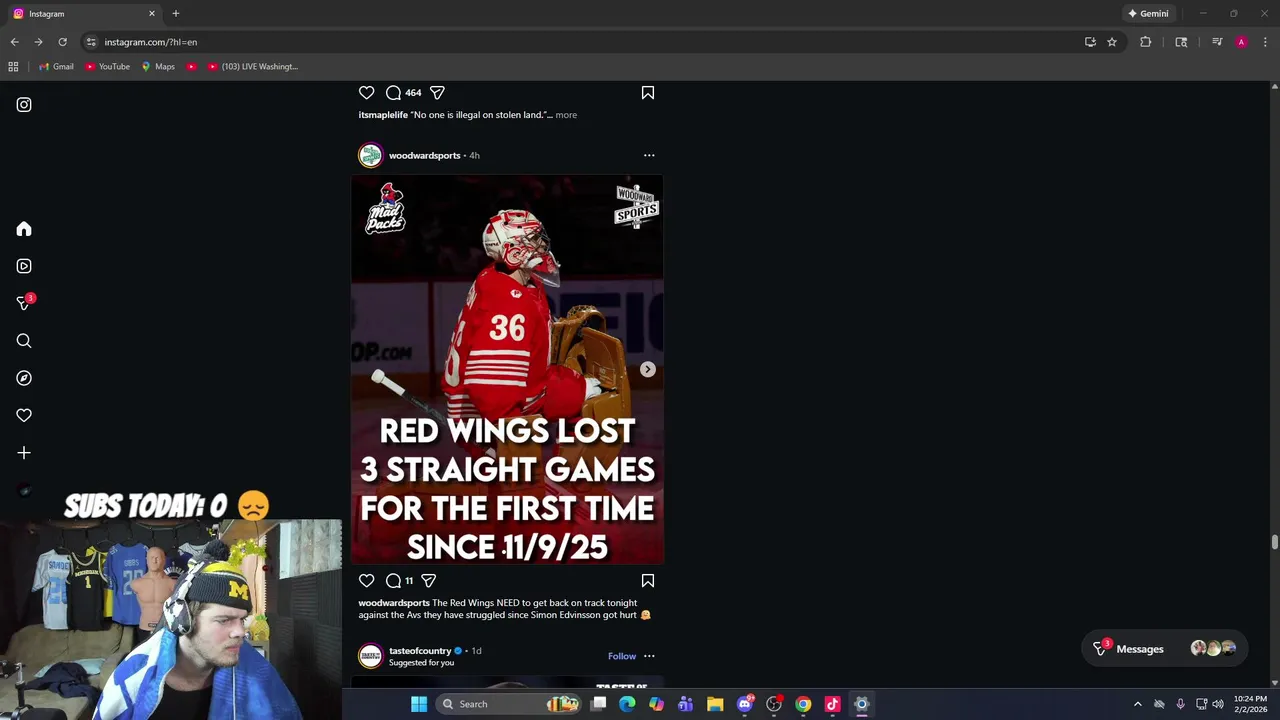
Task: Open TikTok from taskbar
Action: (832, 704)
